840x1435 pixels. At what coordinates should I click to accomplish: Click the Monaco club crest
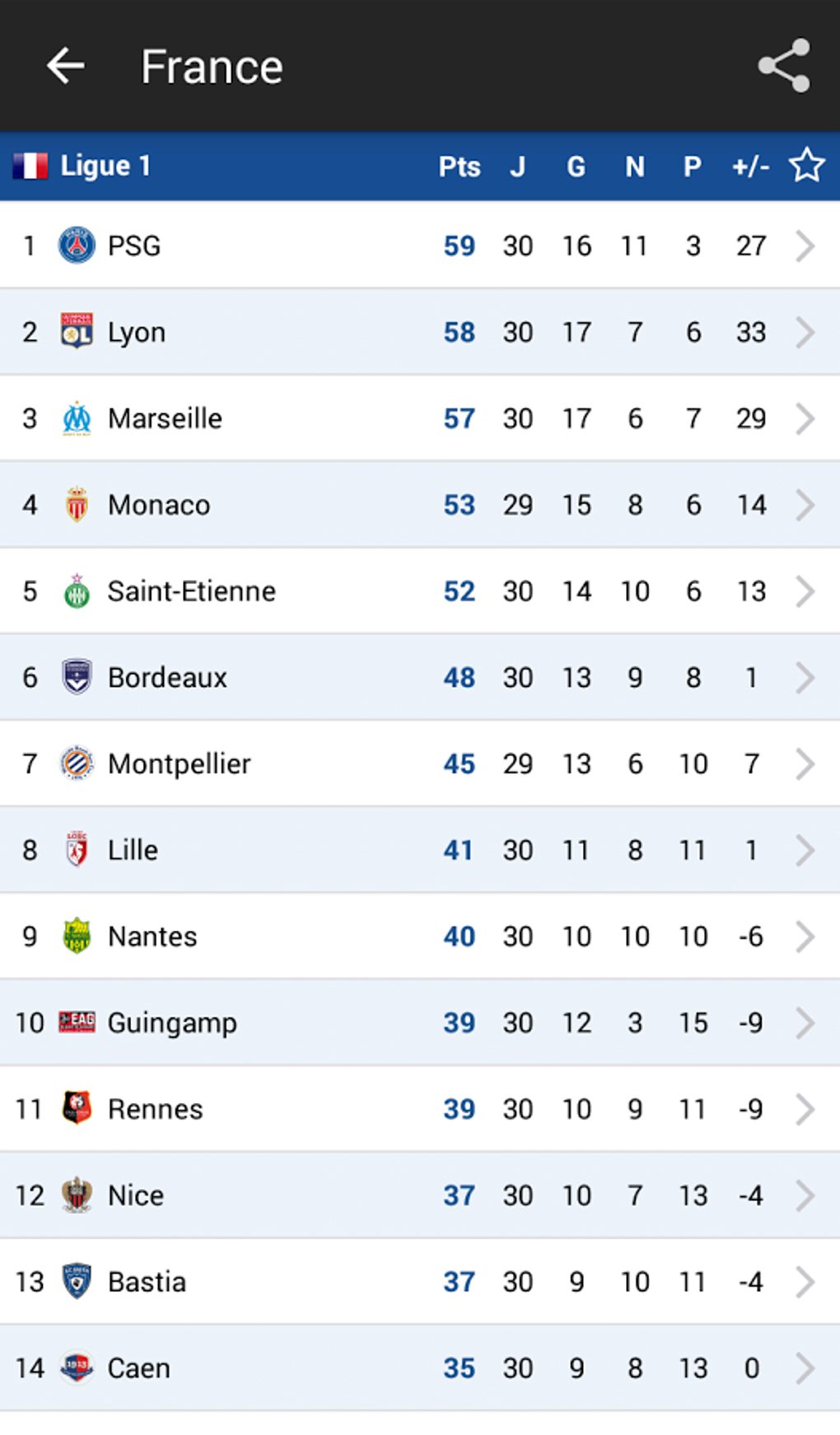click(x=77, y=505)
